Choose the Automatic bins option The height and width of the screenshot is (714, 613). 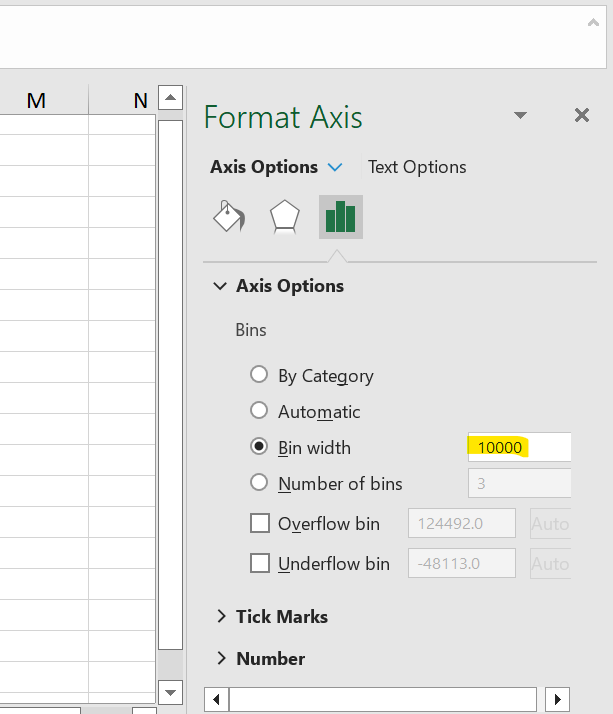click(x=259, y=411)
